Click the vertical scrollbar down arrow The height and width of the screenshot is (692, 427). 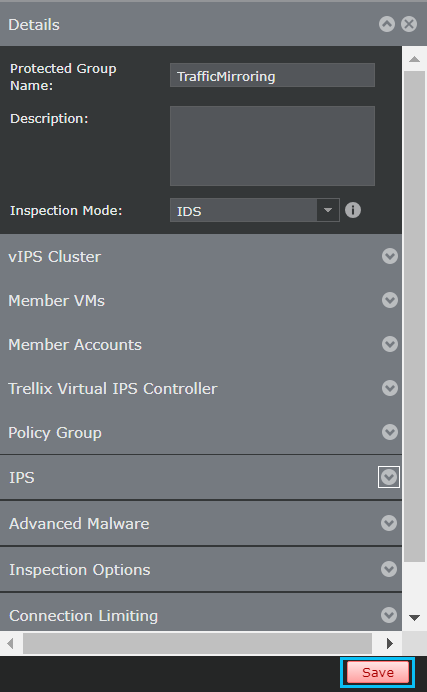click(414, 618)
